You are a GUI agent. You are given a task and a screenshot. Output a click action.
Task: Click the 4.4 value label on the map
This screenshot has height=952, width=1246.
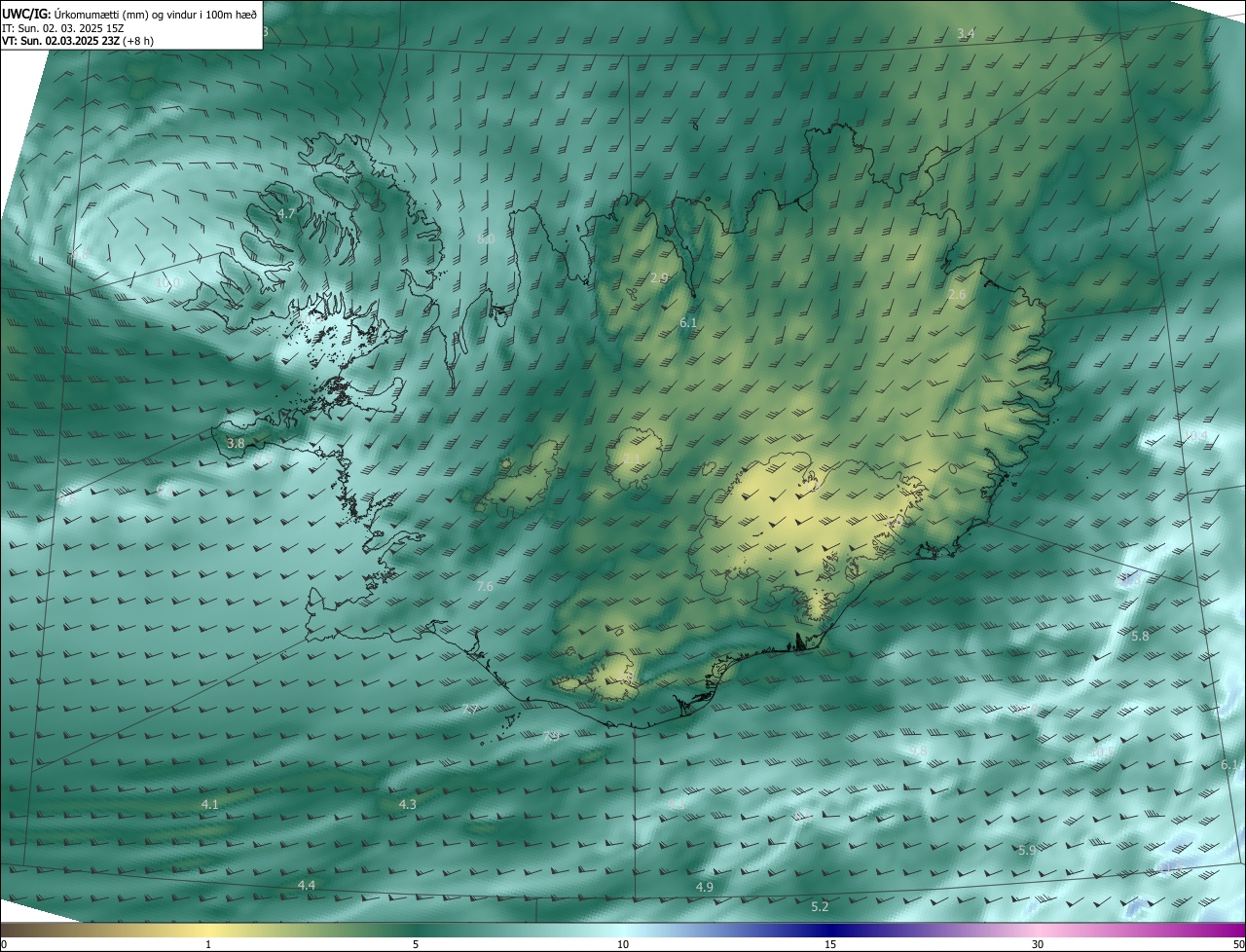click(306, 885)
